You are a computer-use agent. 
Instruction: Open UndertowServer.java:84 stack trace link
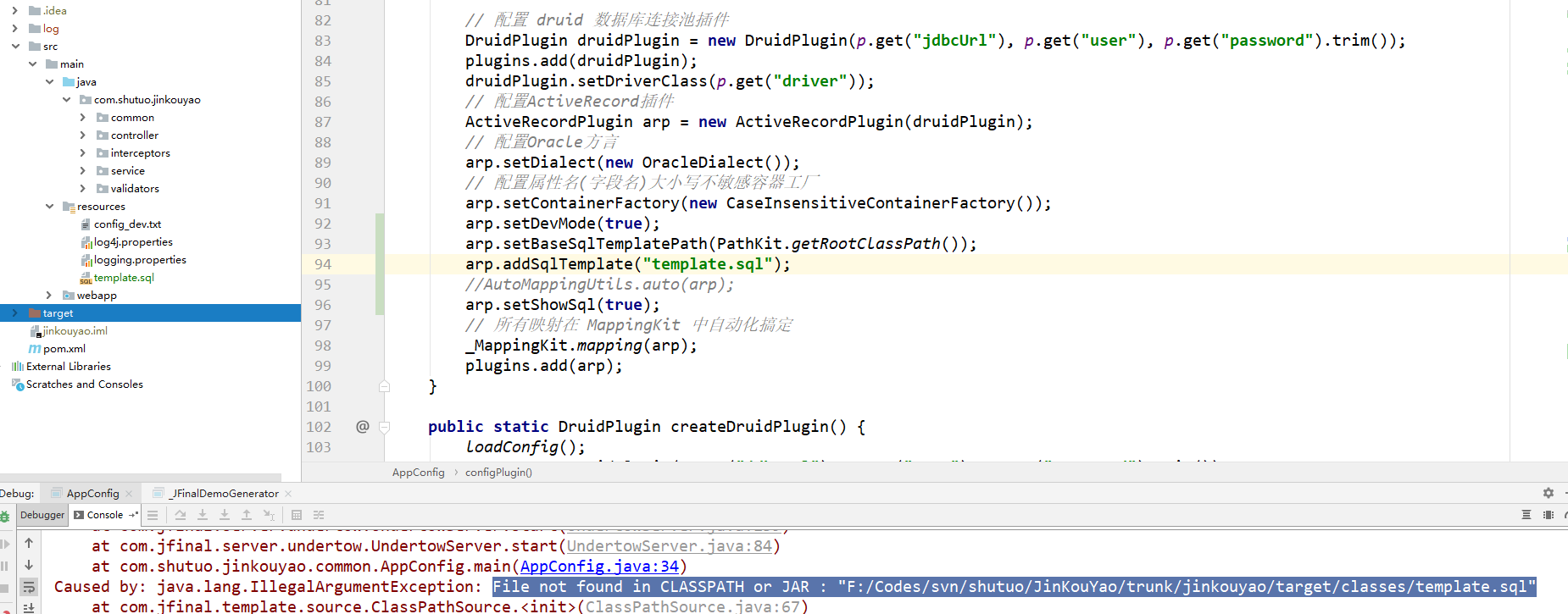click(670, 546)
